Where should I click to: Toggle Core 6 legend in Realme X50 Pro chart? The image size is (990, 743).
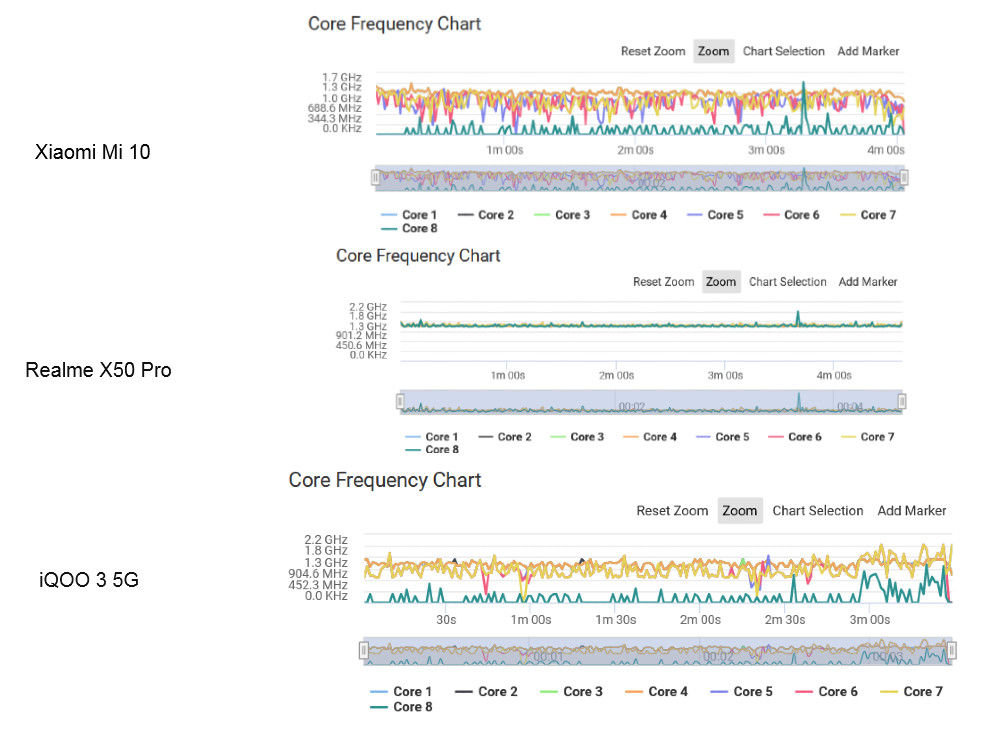795,437
